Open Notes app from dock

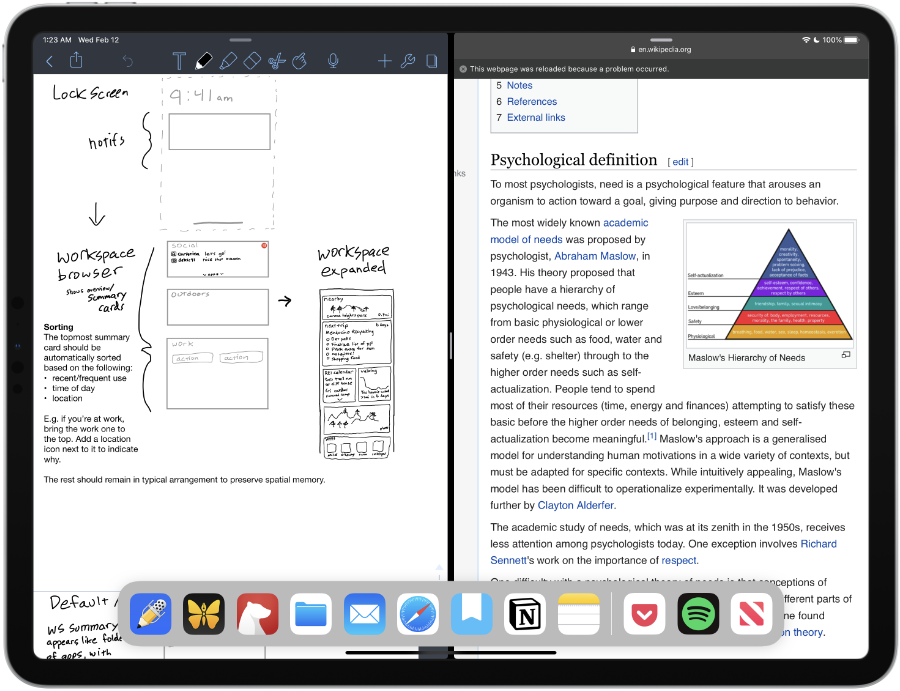pos(579,614)
